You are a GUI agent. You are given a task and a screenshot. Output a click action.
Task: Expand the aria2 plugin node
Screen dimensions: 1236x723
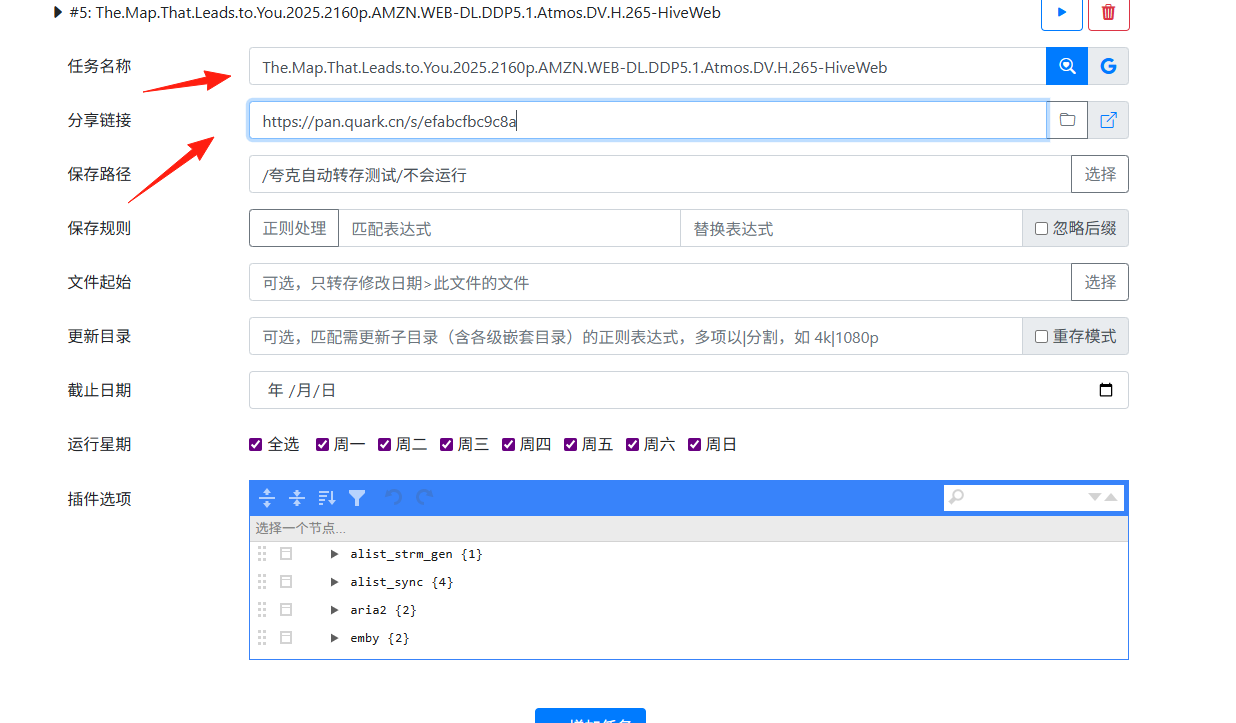[x=335, y=610]
